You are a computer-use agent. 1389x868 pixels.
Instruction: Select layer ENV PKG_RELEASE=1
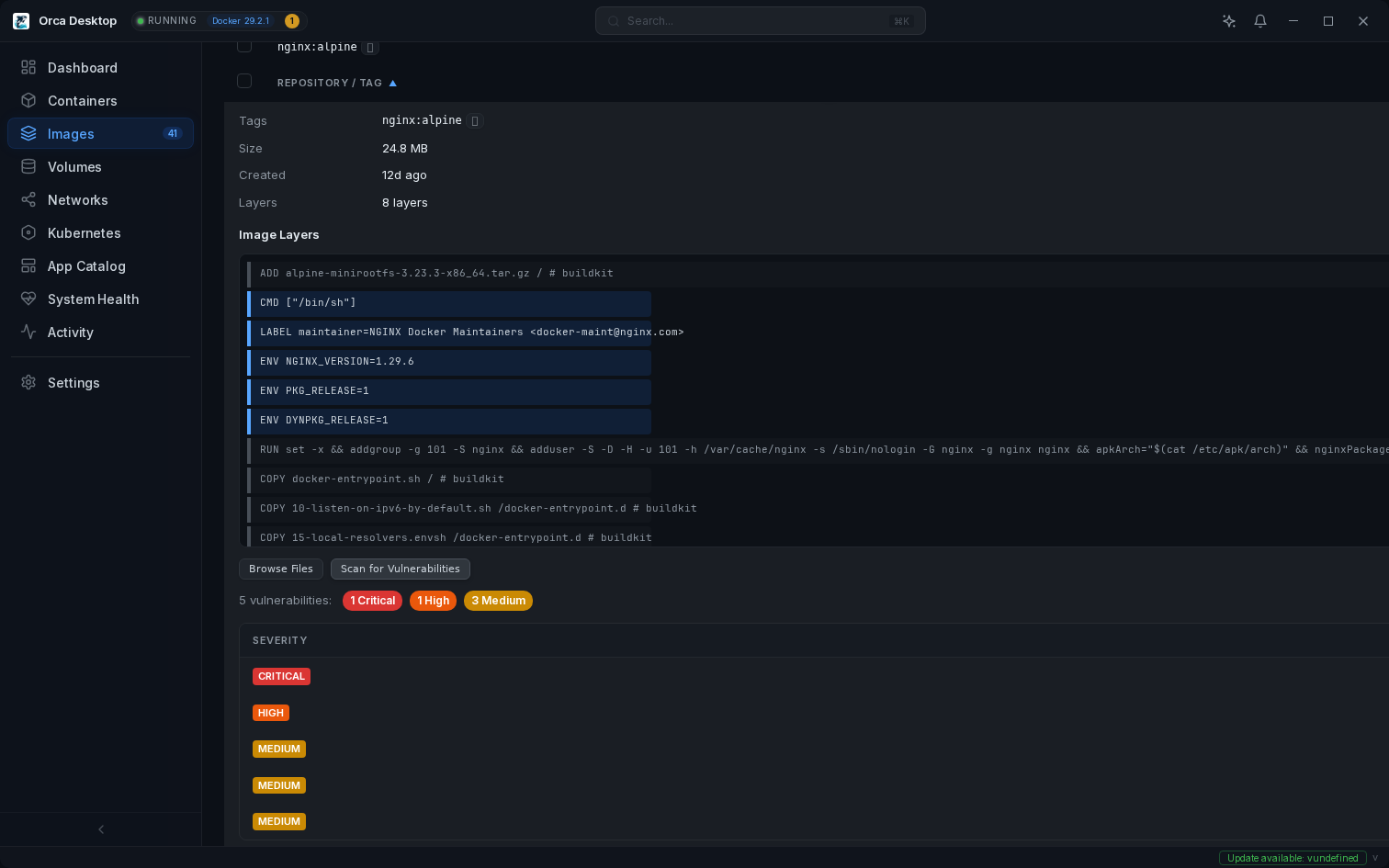(449, 390)
